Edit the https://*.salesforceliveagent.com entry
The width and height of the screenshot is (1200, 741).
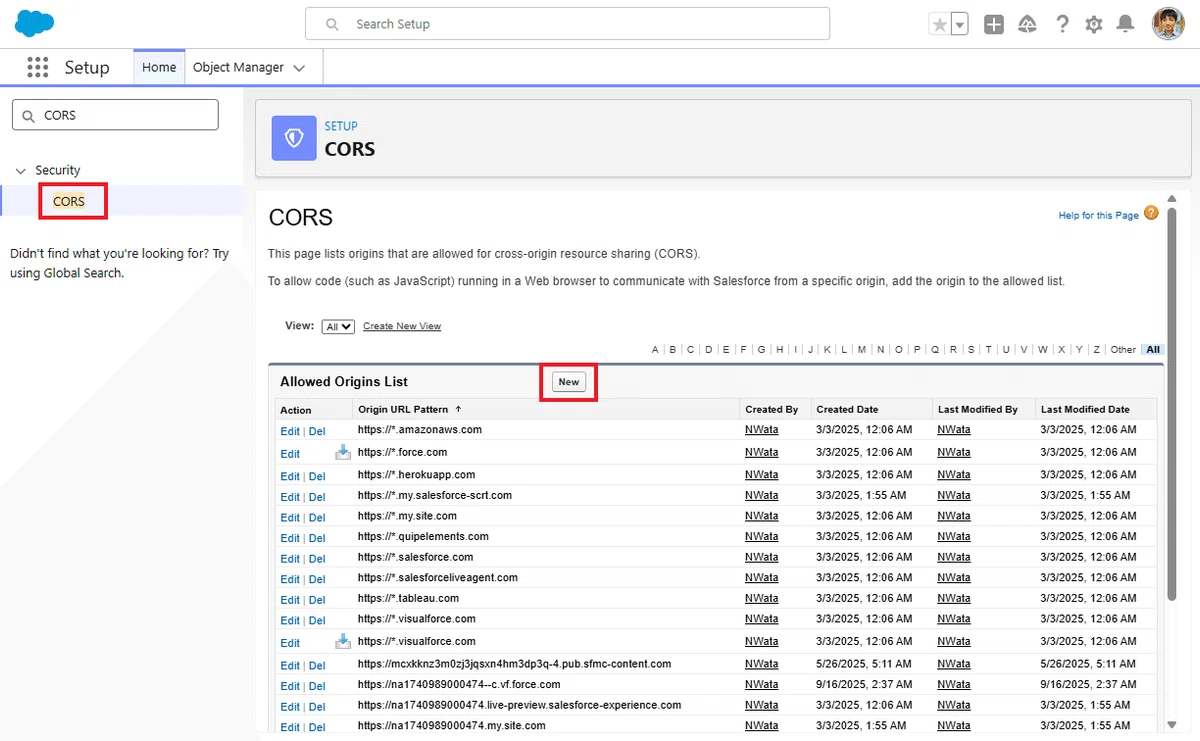tap(290, 579)
